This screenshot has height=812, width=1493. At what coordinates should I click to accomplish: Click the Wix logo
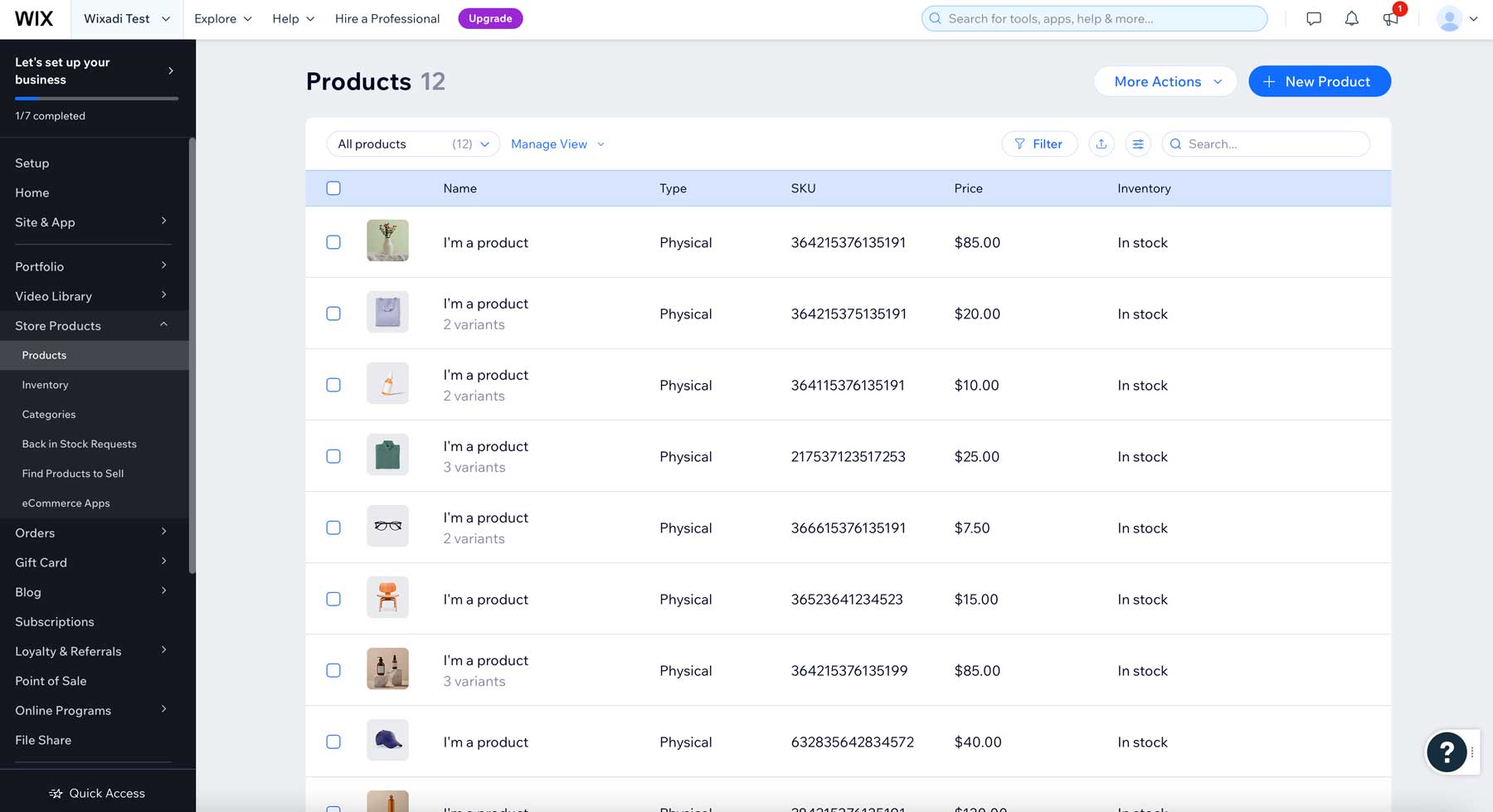[34, 18]
